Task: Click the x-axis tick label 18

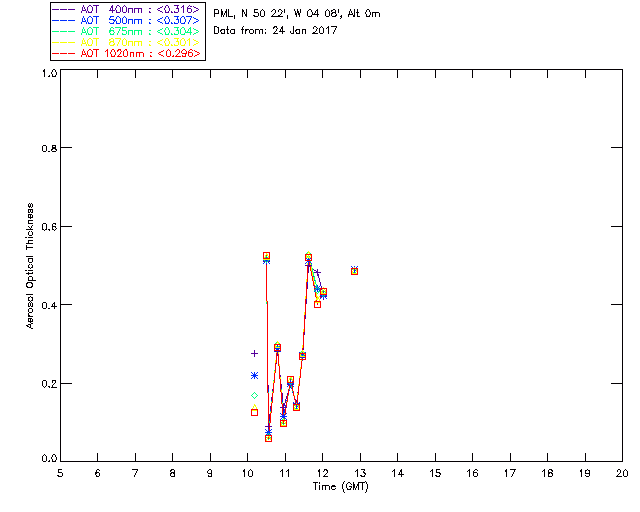Action: click(547, 473)
